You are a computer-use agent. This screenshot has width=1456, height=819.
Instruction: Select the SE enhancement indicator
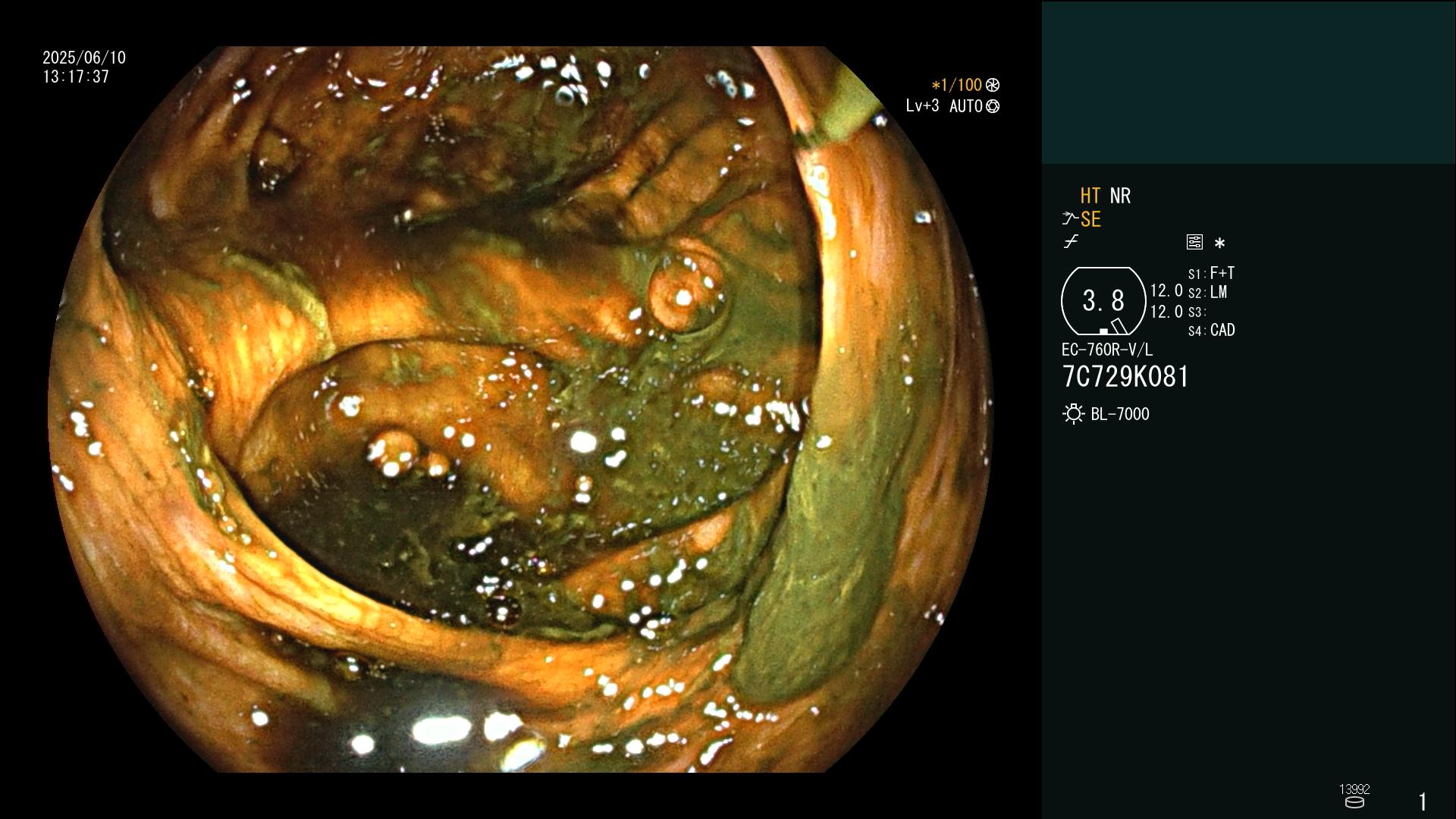[1090, 219]
